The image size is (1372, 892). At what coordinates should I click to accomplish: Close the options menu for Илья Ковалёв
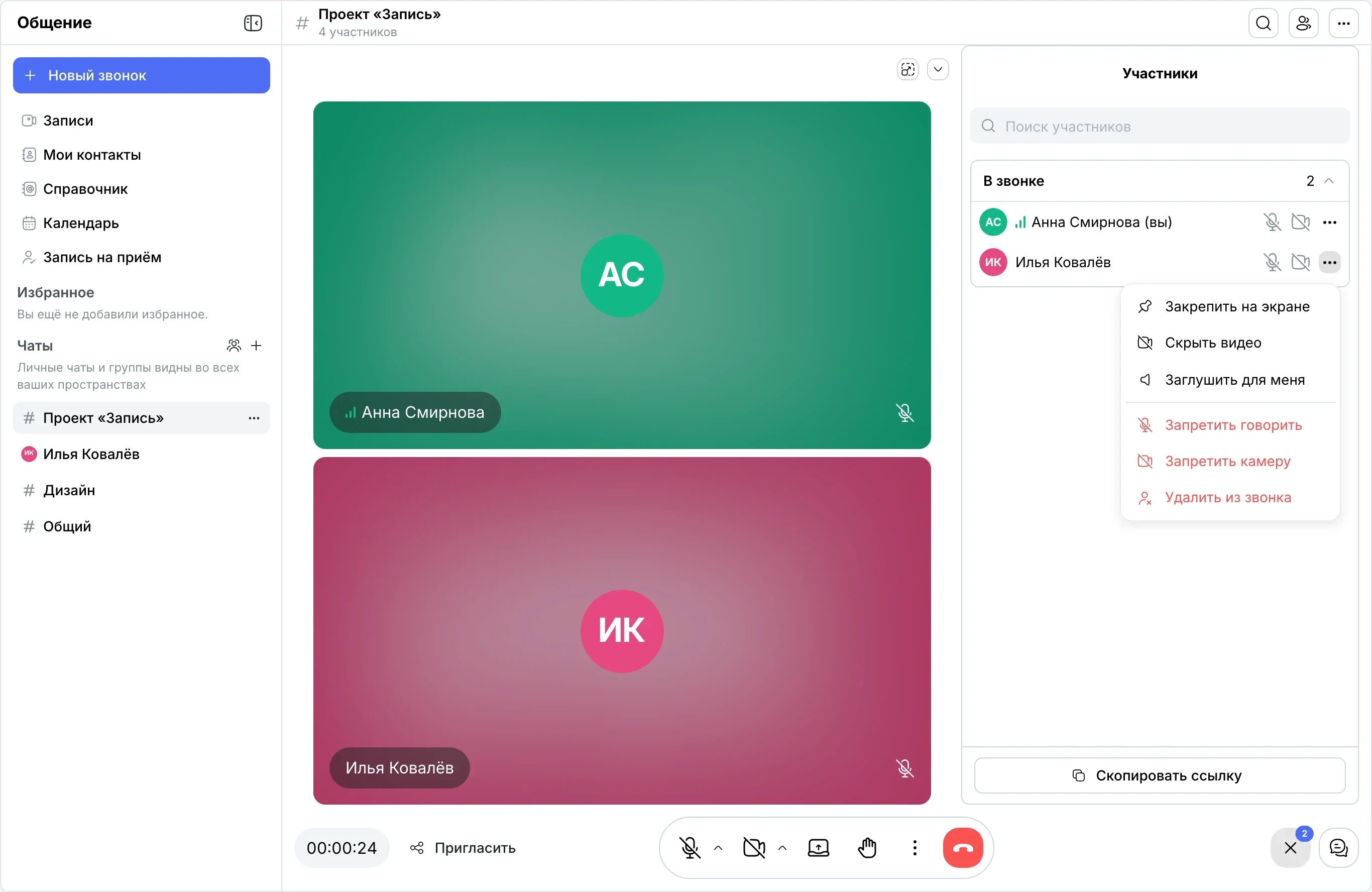(x=1329, y=262)
